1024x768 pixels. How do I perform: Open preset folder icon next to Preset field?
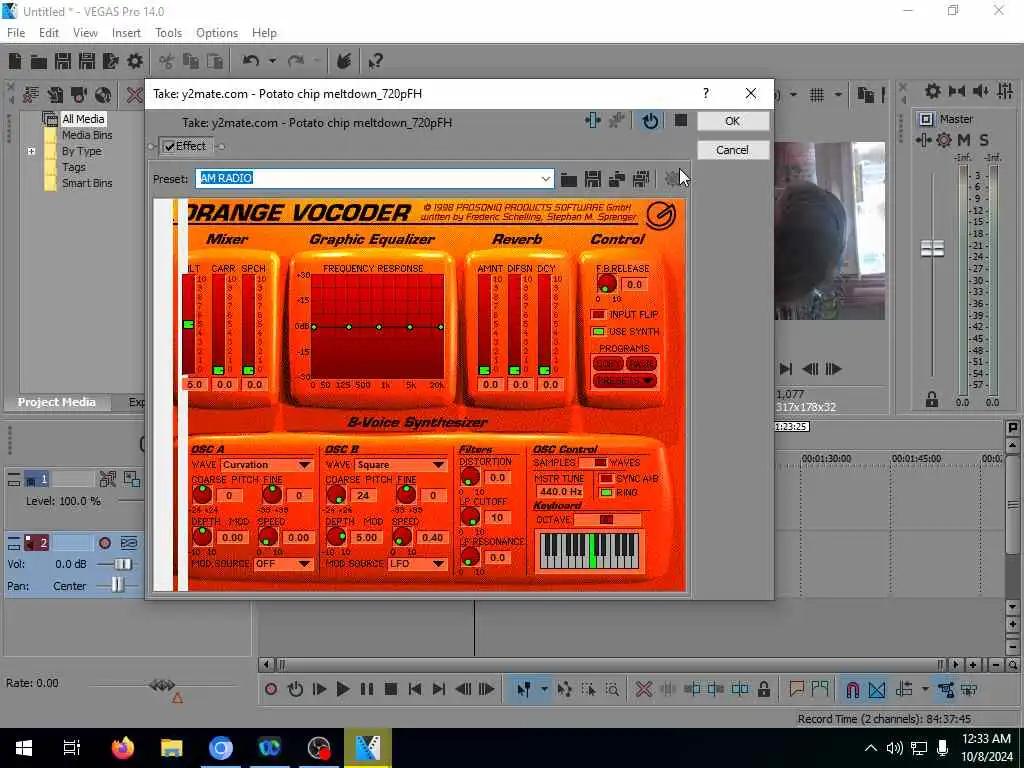[x=569, y=179]
